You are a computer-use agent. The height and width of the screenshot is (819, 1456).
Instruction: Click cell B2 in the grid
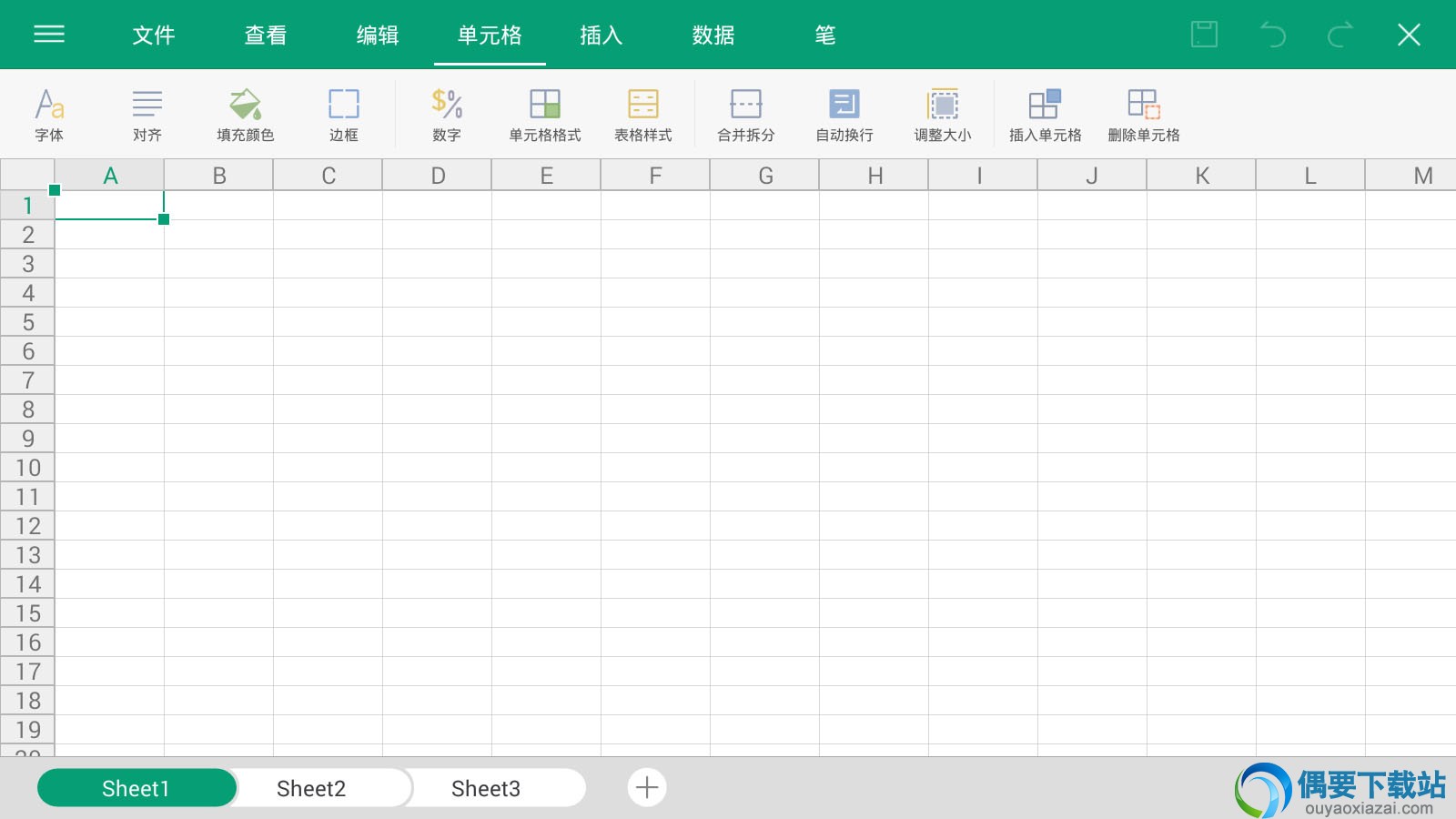(218, 235)
